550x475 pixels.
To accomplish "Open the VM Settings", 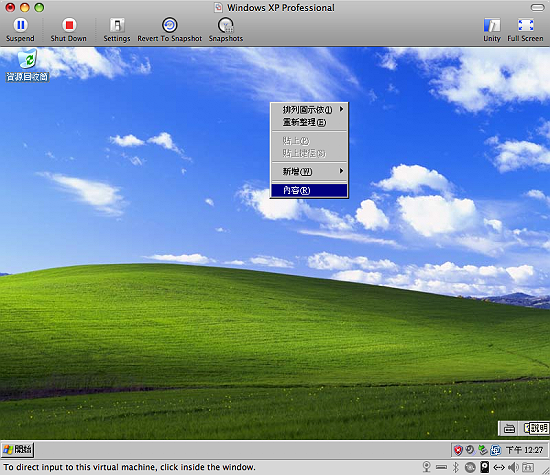I will pos(117,29).
